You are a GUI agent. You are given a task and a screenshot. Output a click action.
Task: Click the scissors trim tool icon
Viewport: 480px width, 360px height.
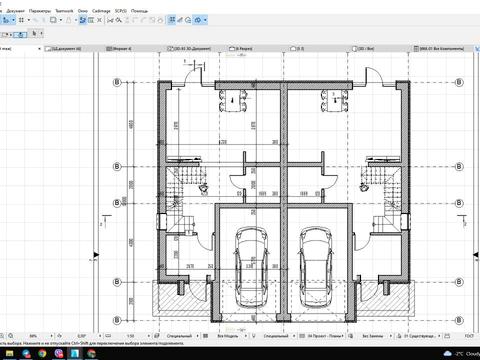click(110, 20)
